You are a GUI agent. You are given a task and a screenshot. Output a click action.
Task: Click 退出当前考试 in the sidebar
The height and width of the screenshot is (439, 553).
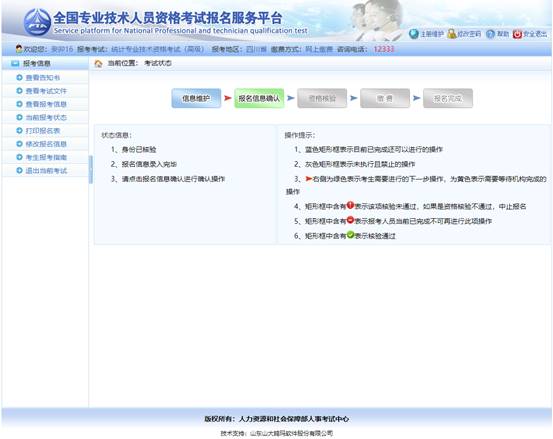[x=46, y=171]
